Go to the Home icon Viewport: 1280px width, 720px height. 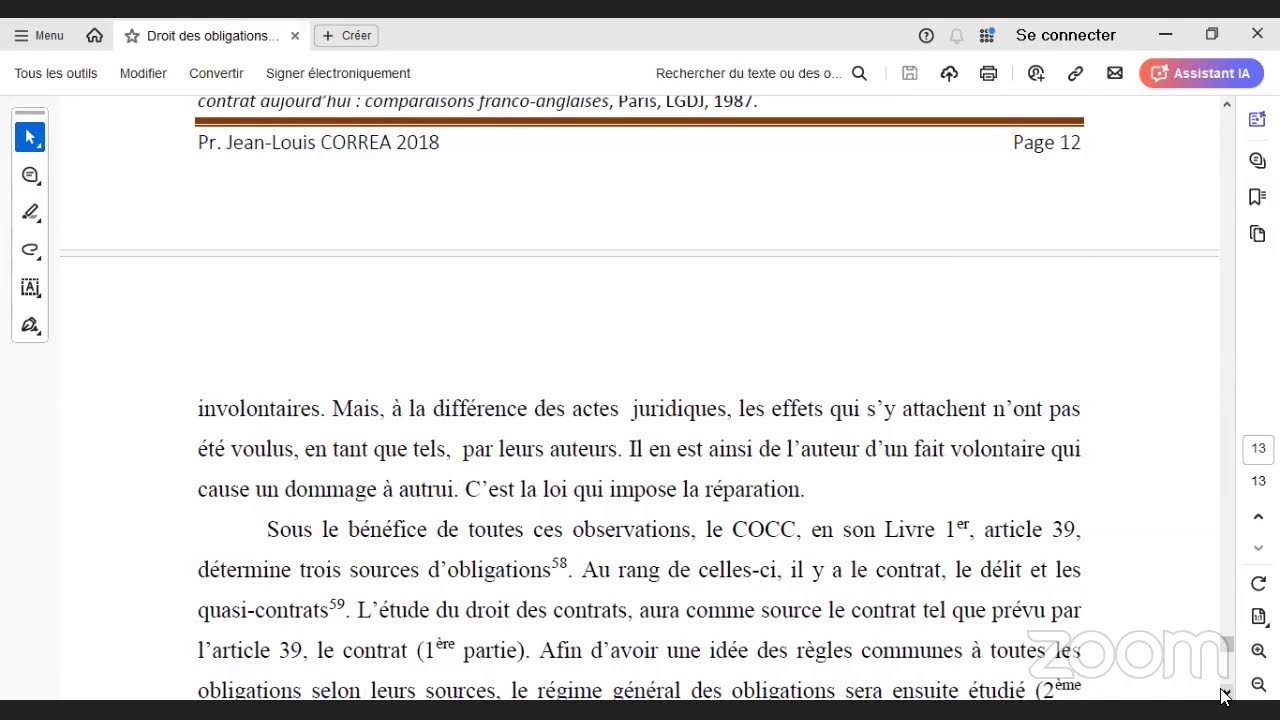94,35
